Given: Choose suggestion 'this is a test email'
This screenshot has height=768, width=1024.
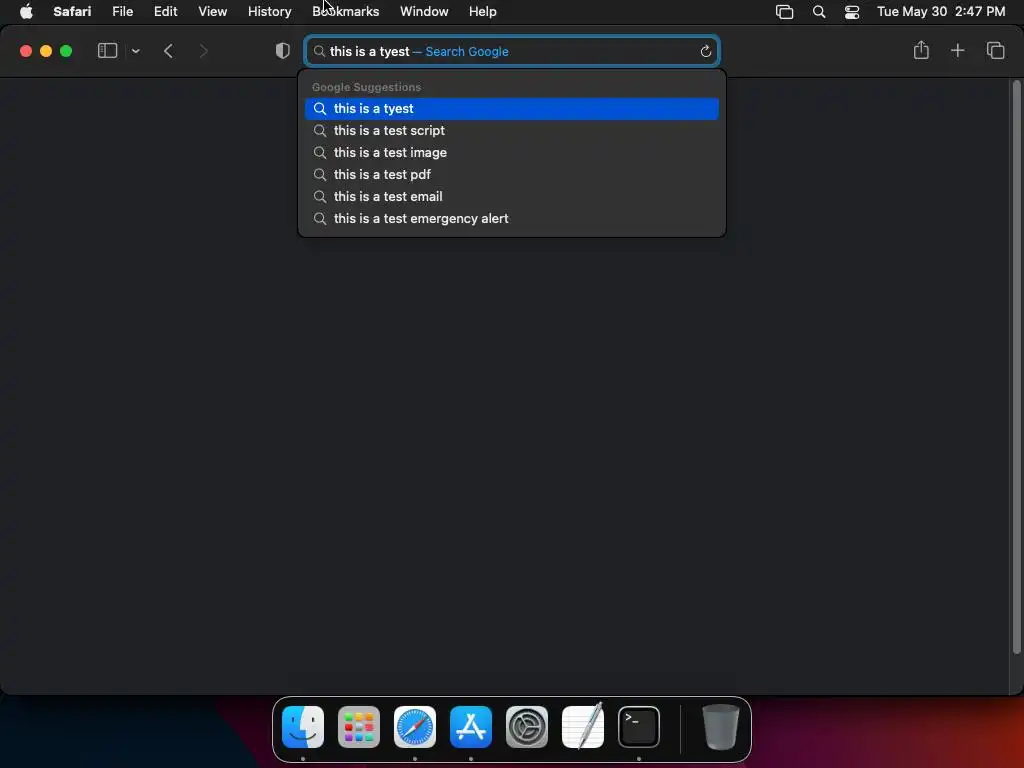Looking at the screenshot, I should pos(512,197).
